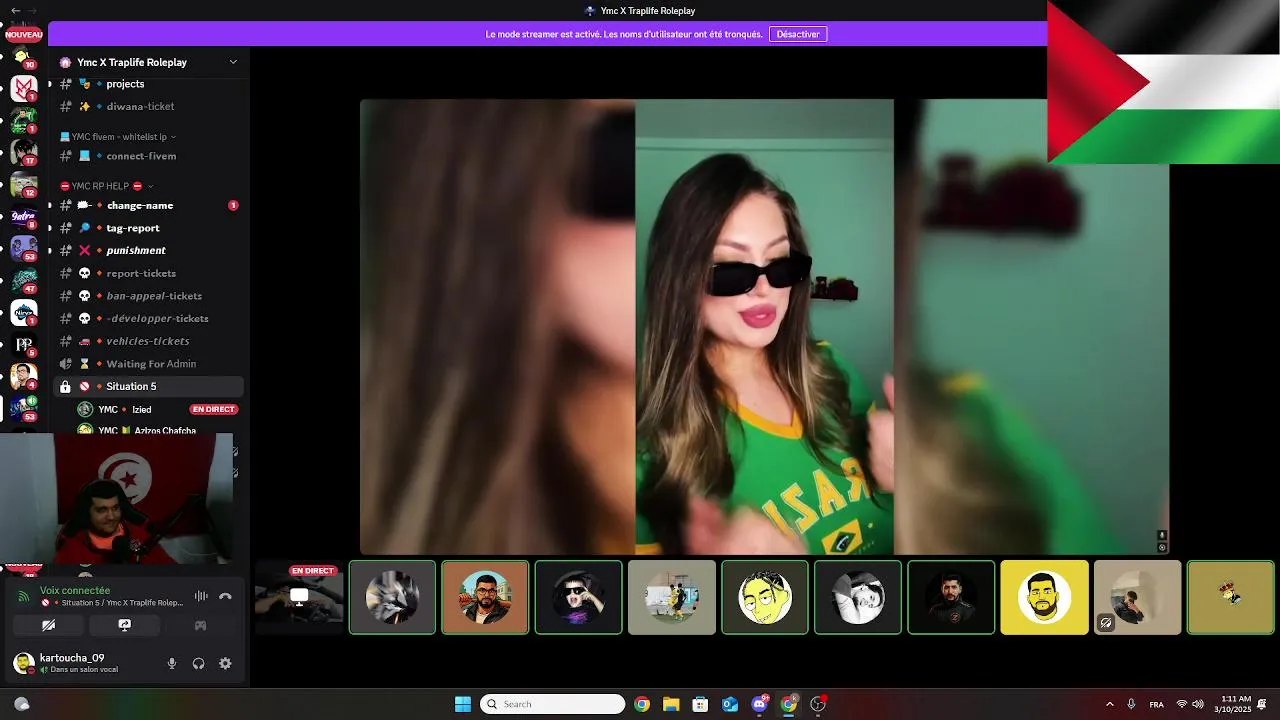This screenshot has height=720, width=1280.
Task: Select the participant tile with yellow bearded avatar
Action: pos(1044,597)
